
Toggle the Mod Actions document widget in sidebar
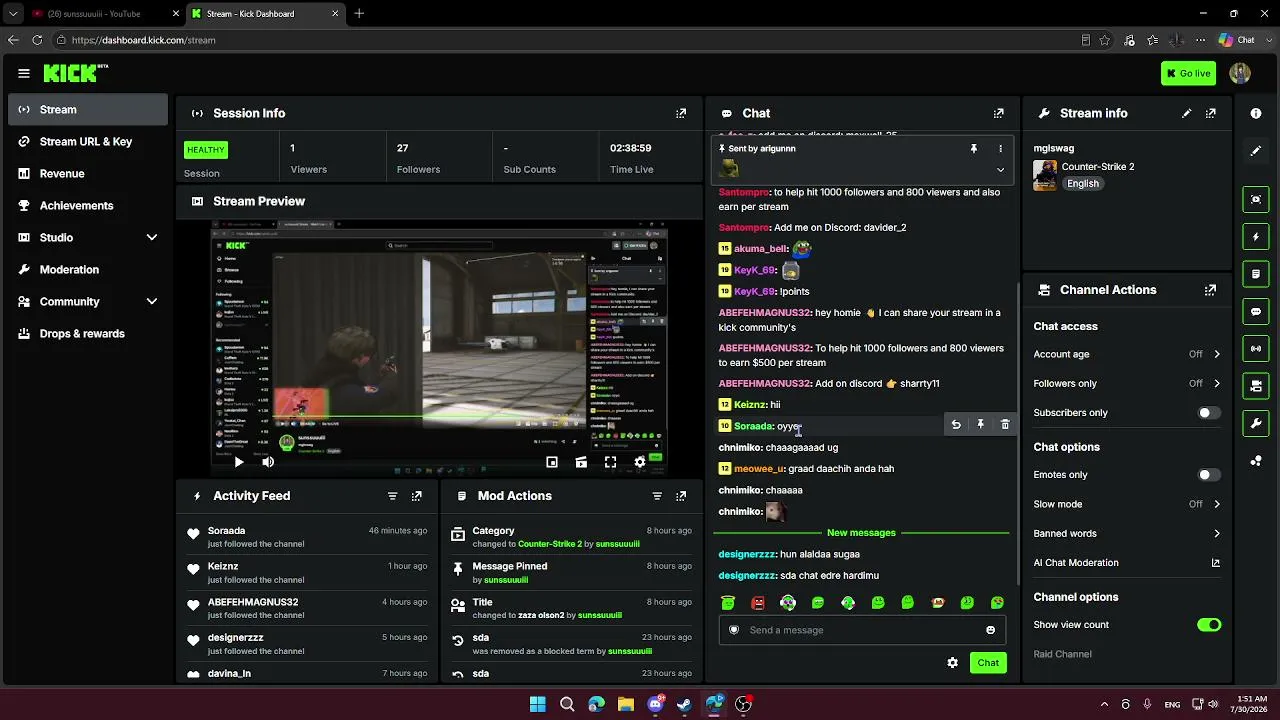tap(1256, 274)
